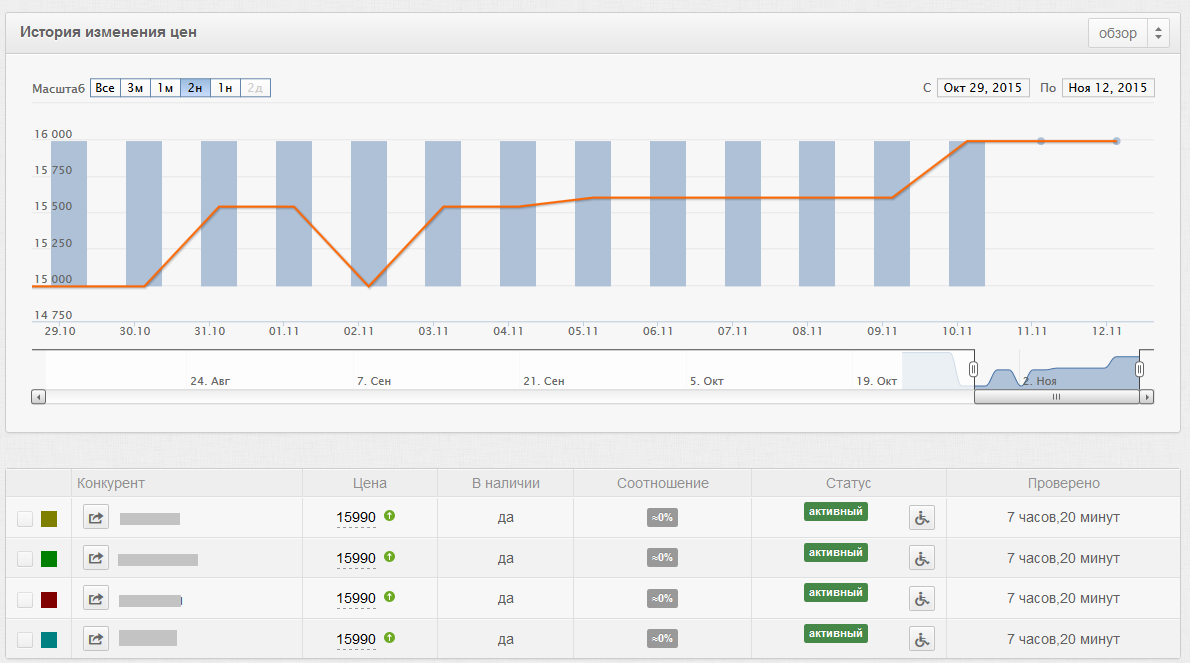Click the left arrow of the navigator scrollbar
The height and width of the screenshot is (663, 1190).
pyautogui.click(x=39, y=397)
